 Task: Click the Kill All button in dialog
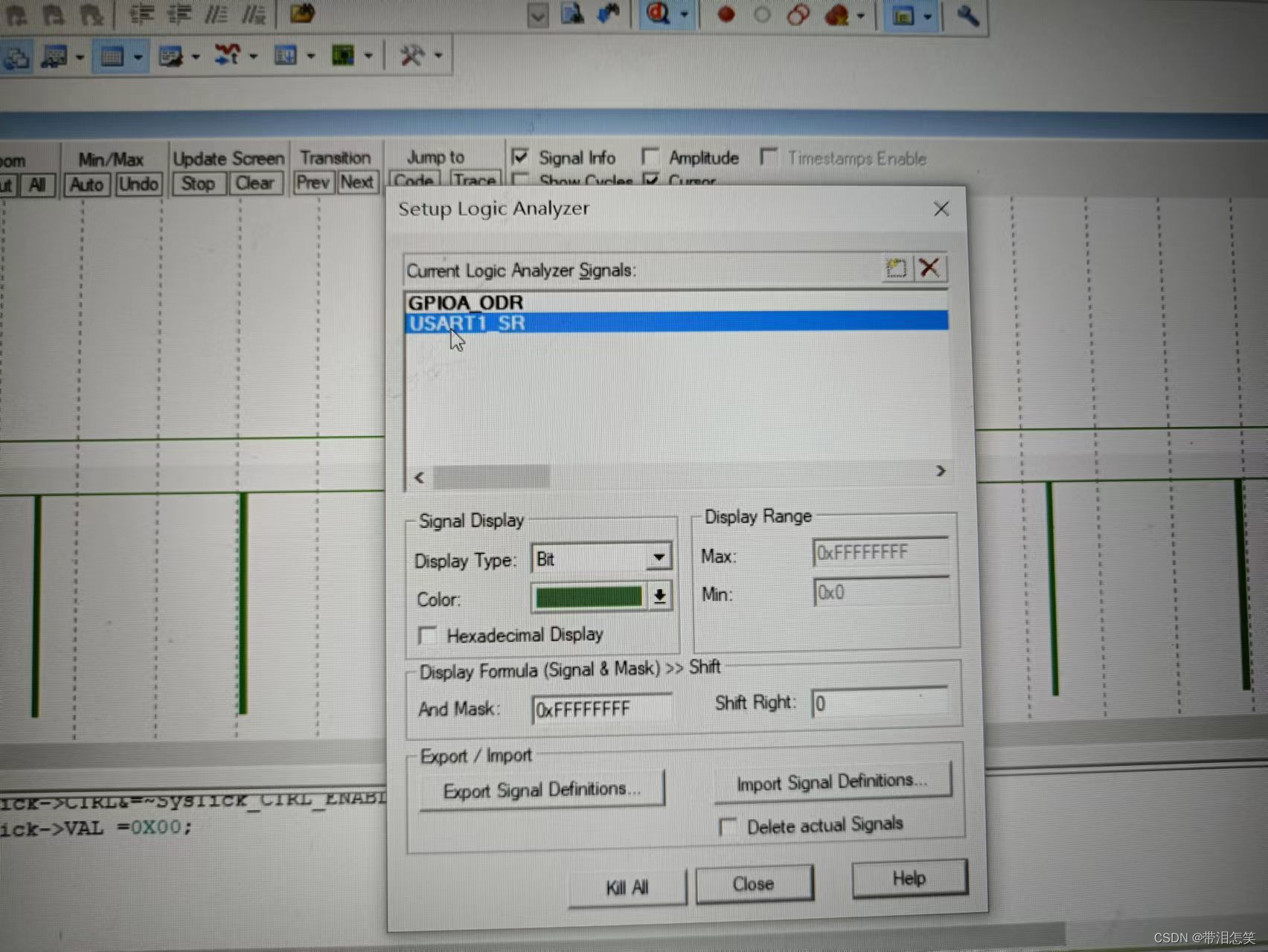(627, 887)
